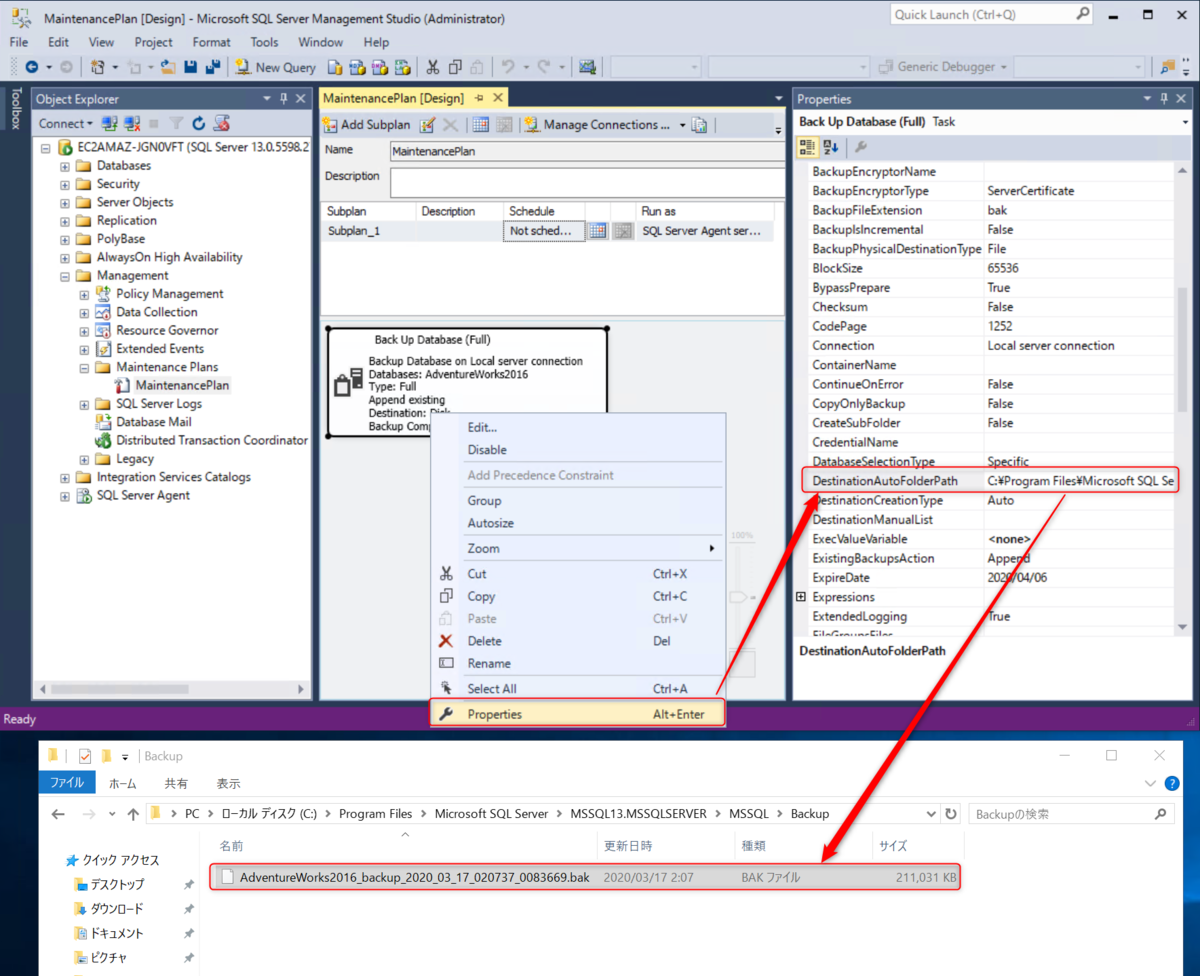Expand the SQL Server Agent tree node
The height and width of the screenshot is (976, 1200).
click(65, 496)
